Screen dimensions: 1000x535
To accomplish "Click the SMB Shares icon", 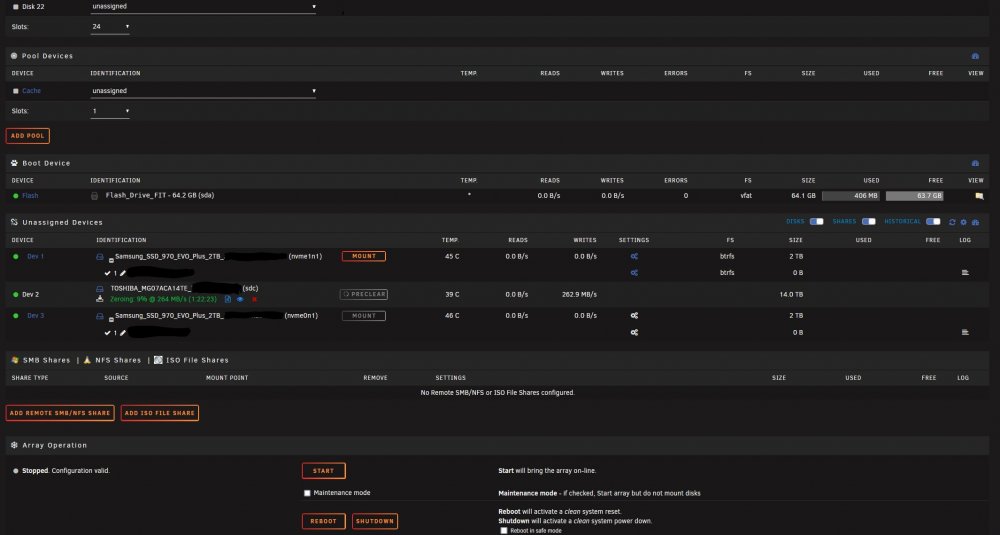I will pyautogui.click(x=15, y=360).
